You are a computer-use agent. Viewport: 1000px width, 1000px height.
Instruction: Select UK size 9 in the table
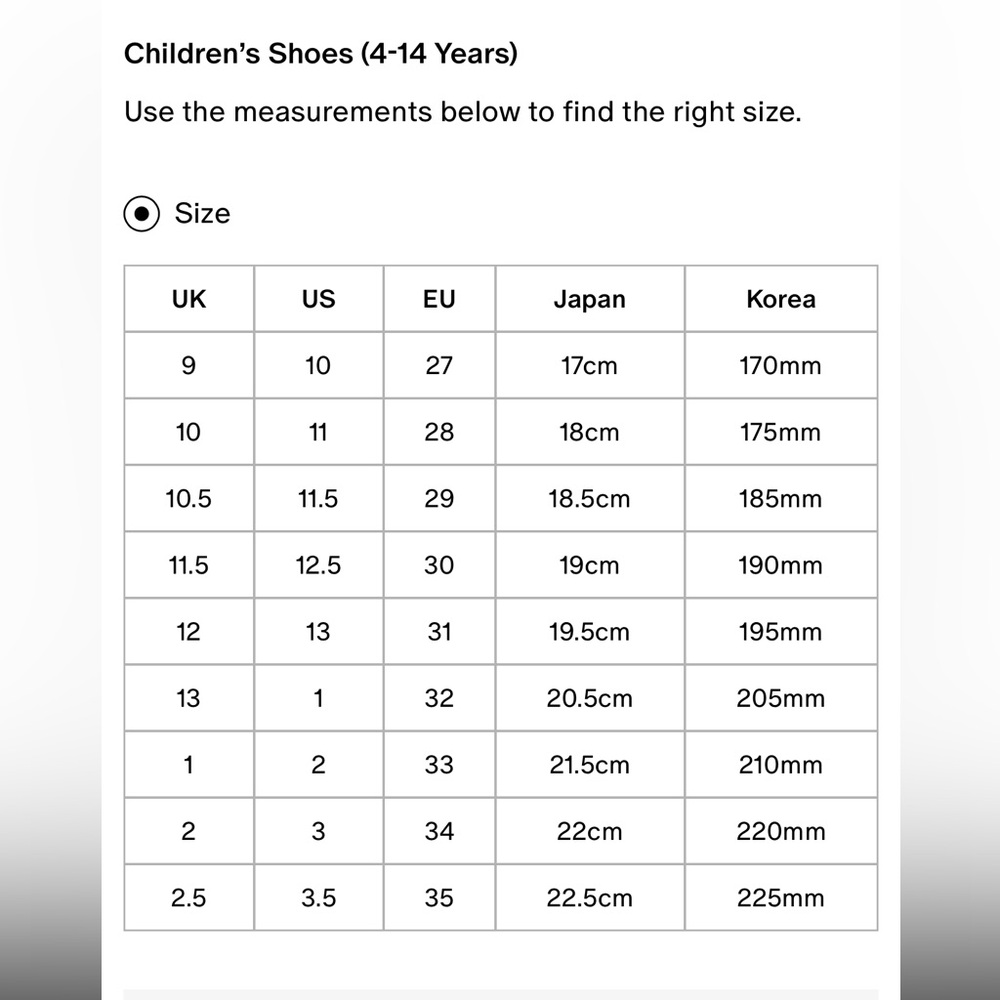point(188,365)
